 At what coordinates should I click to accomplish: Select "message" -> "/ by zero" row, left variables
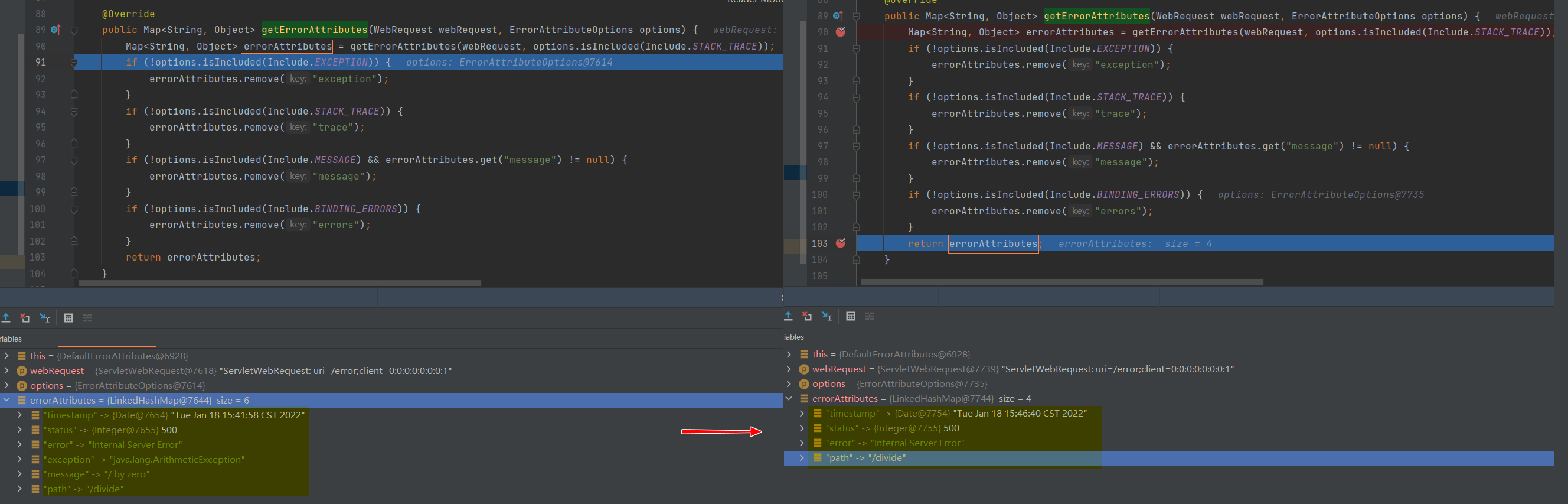tap(391, 474)
